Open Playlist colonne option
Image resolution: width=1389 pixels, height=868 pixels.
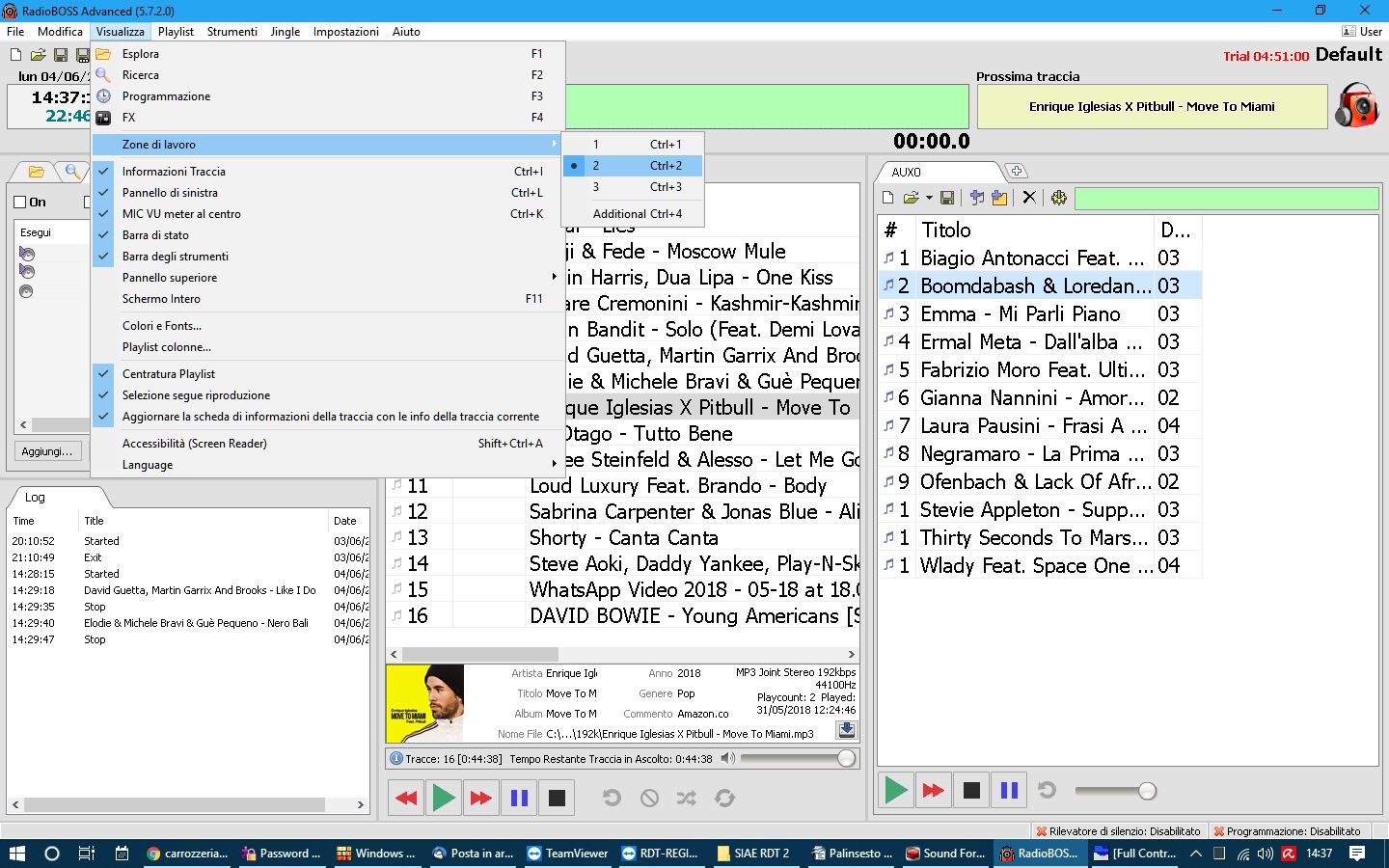pos(328,347)
